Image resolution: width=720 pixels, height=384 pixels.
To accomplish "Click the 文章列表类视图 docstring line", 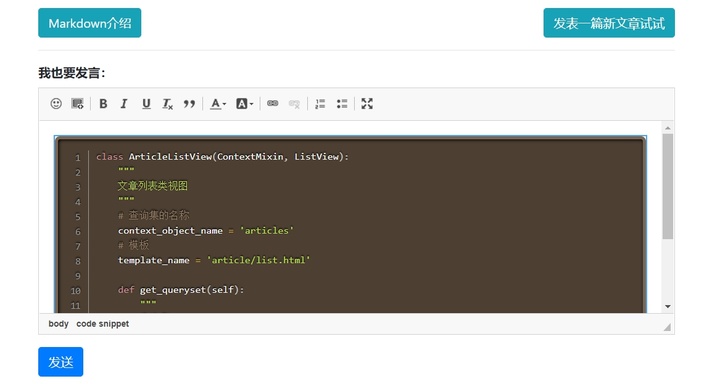I will point(152,186).
